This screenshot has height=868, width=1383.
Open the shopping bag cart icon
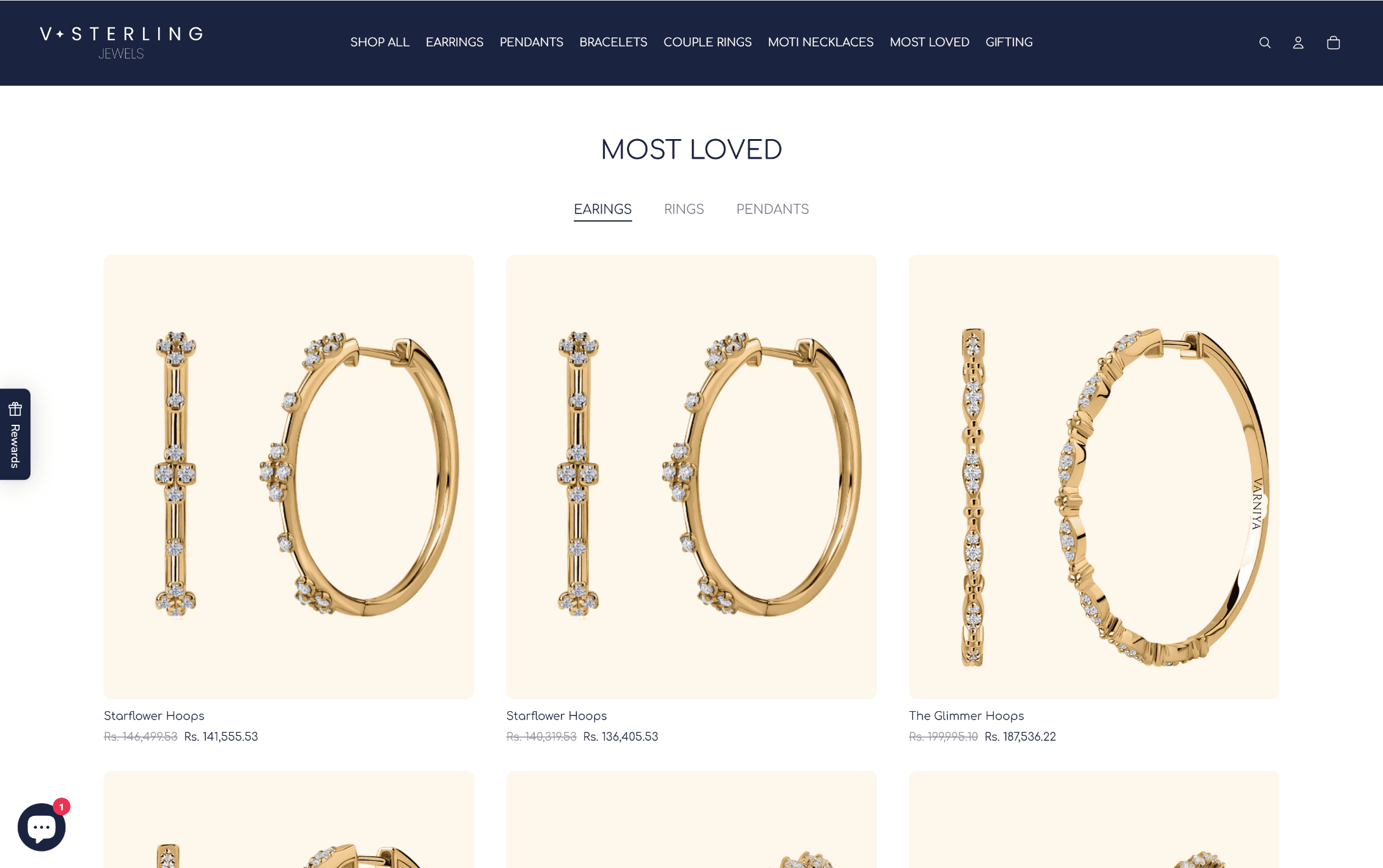[x=1333, y=43]
